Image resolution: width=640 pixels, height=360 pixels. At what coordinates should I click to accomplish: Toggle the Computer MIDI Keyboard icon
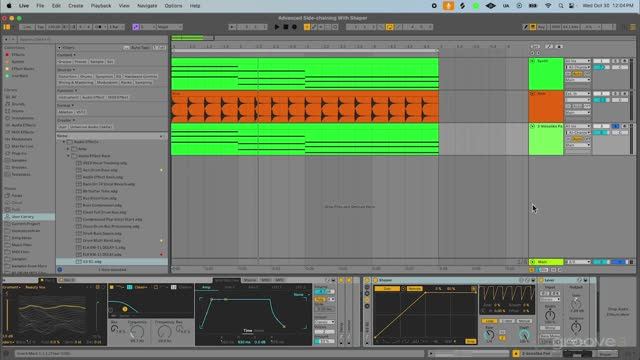pos(533,27)
